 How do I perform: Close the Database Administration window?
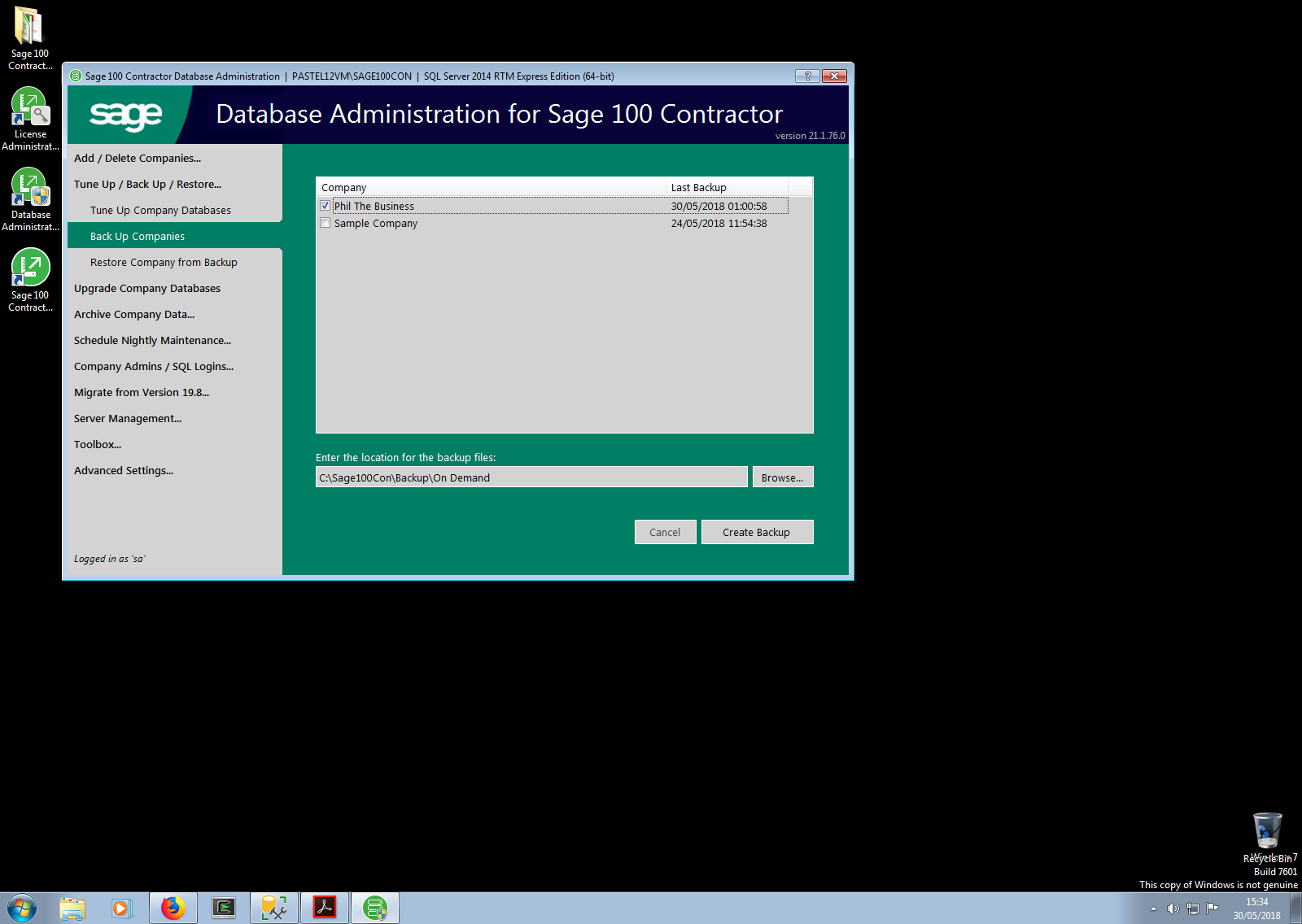(834, 76)
